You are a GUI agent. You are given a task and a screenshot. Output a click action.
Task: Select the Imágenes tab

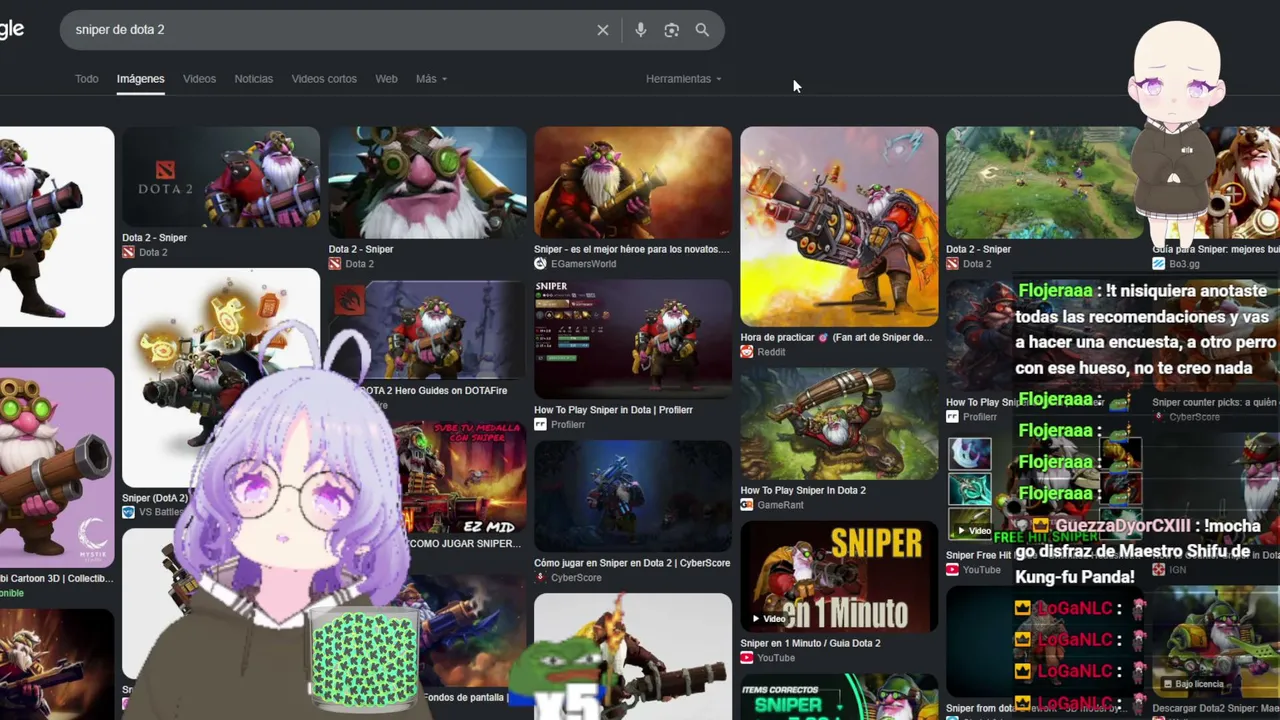point(140,79)
